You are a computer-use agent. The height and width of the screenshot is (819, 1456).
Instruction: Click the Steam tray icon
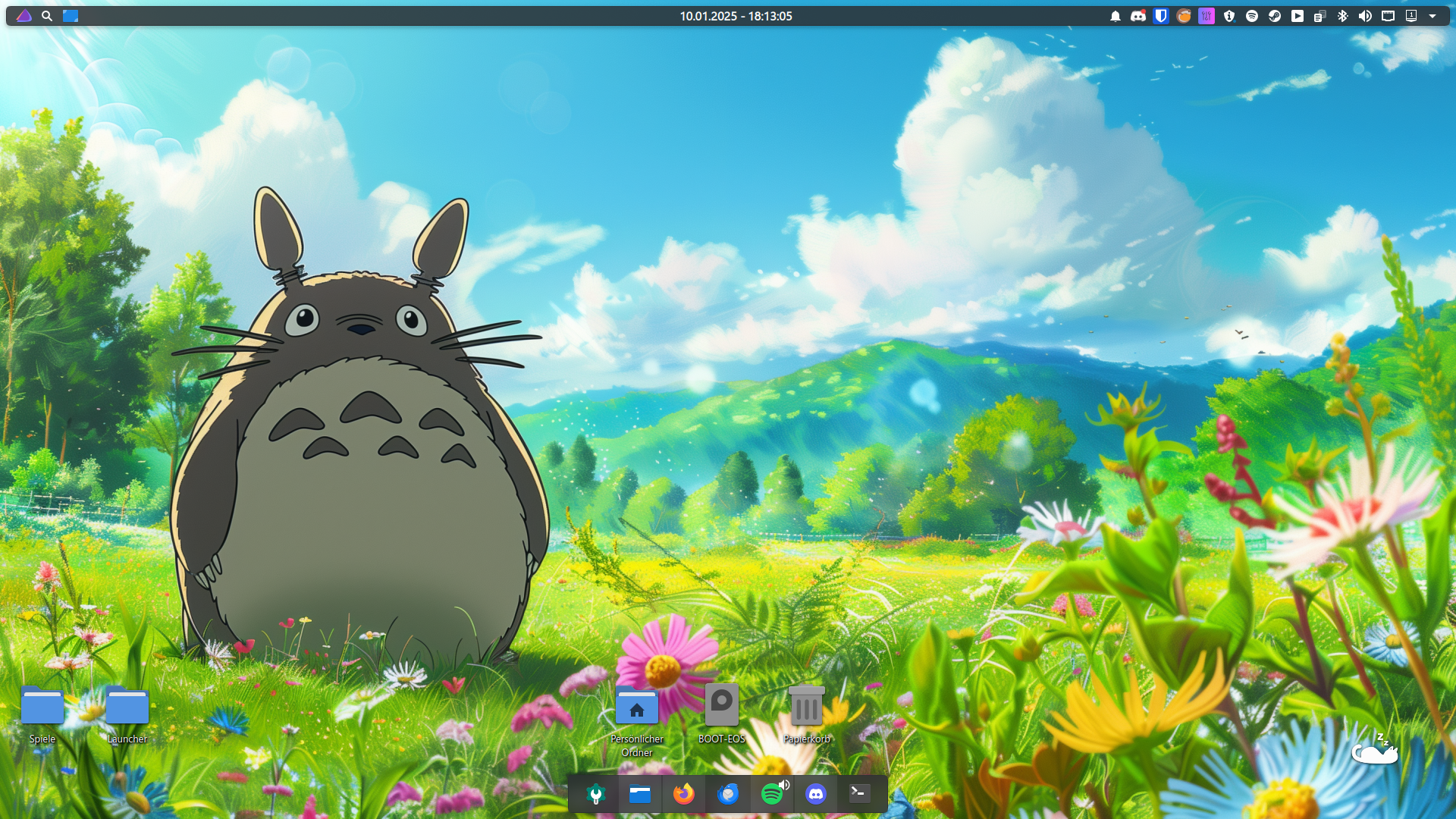[x=1275, y=16]
